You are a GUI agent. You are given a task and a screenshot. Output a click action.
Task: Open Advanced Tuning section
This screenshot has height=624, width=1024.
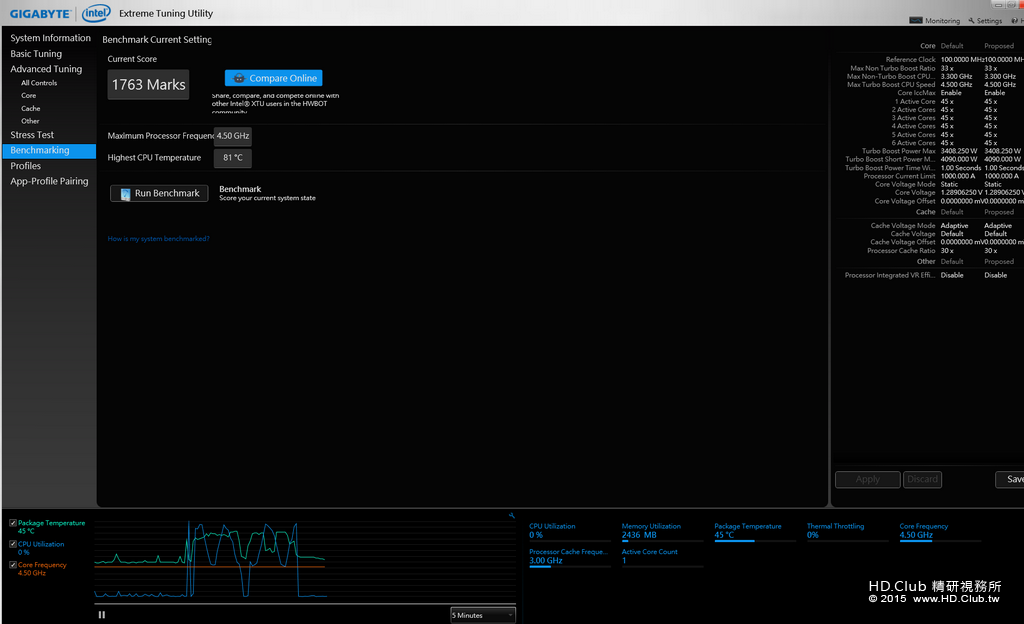46,69
